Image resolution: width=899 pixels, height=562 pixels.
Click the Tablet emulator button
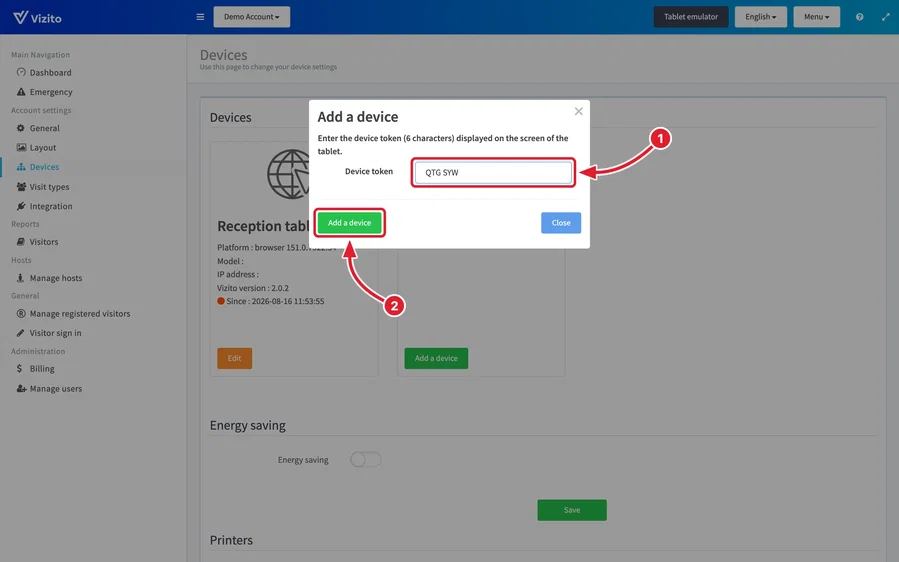point(691,17)
